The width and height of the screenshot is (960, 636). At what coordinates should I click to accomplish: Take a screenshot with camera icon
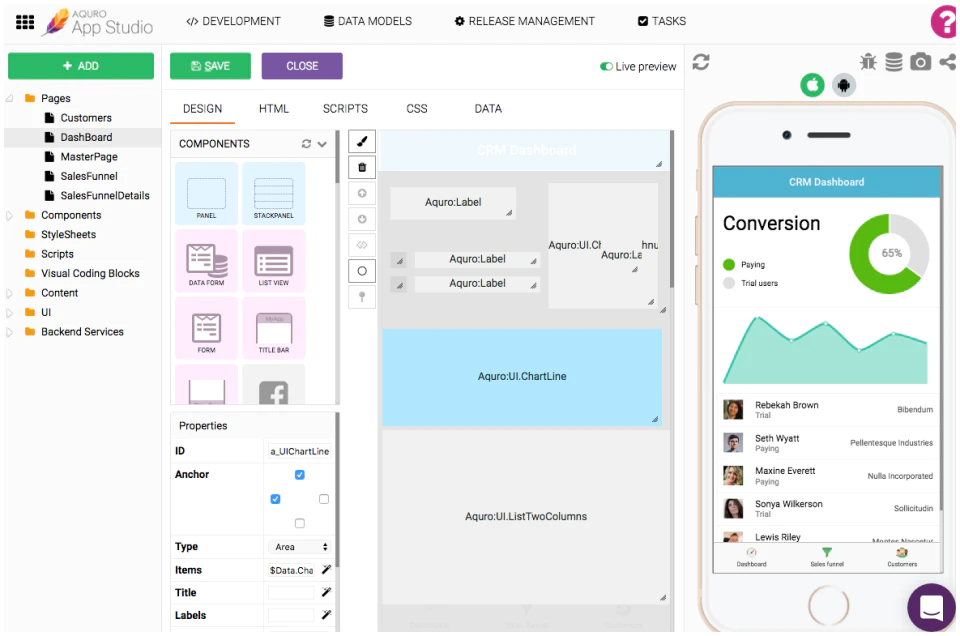point(921,62)
